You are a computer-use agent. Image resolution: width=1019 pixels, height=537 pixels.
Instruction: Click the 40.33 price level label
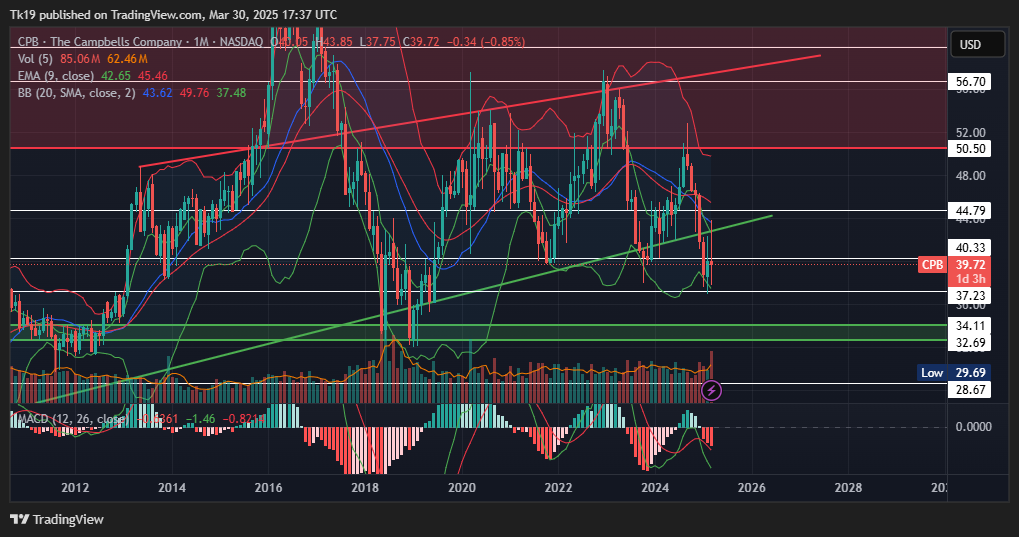[970, 247]
